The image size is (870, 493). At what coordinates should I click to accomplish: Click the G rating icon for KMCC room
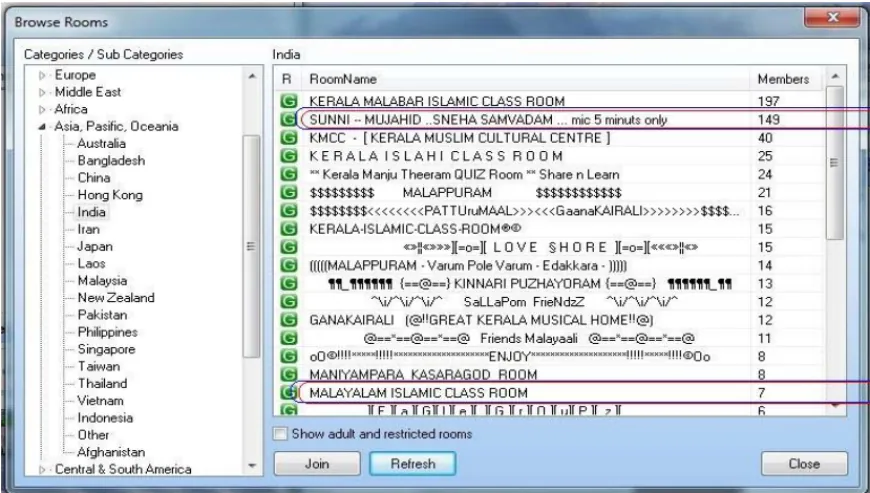click(288, 137)
